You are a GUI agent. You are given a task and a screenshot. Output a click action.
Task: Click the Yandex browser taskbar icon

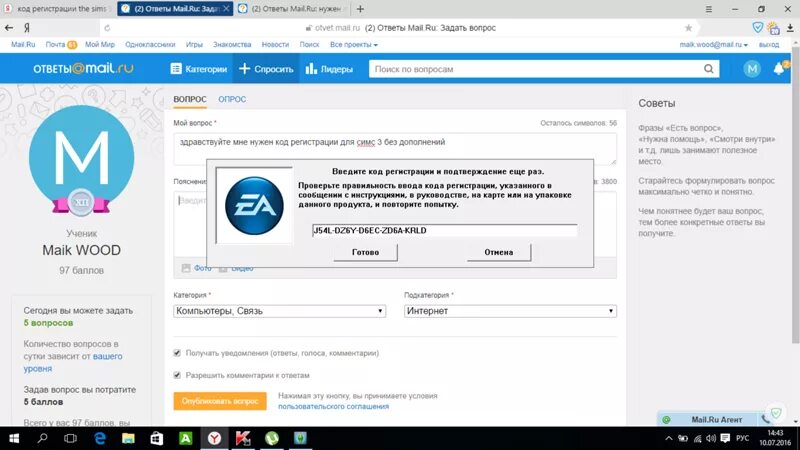[214, 438]
